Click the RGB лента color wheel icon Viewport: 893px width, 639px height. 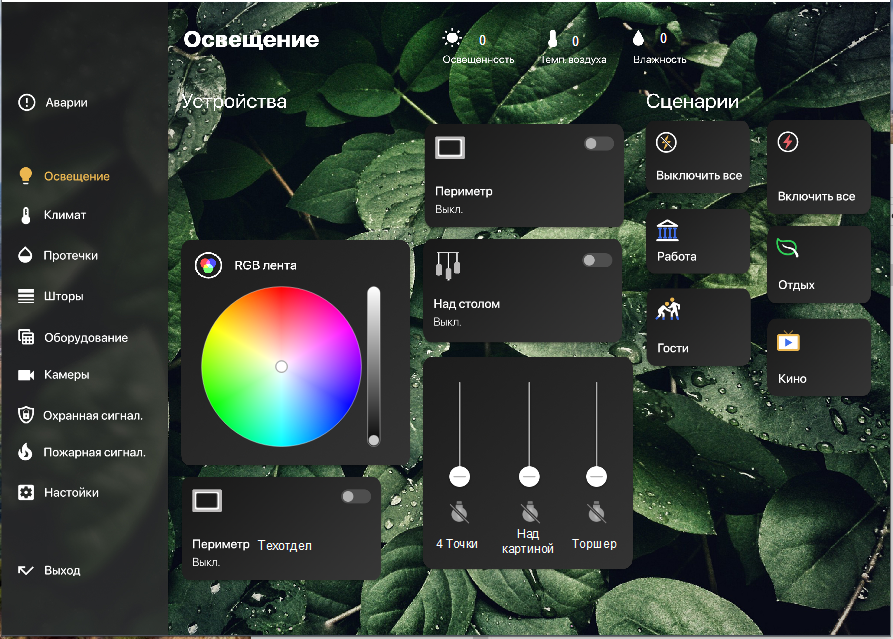click(x=208, y=265)
